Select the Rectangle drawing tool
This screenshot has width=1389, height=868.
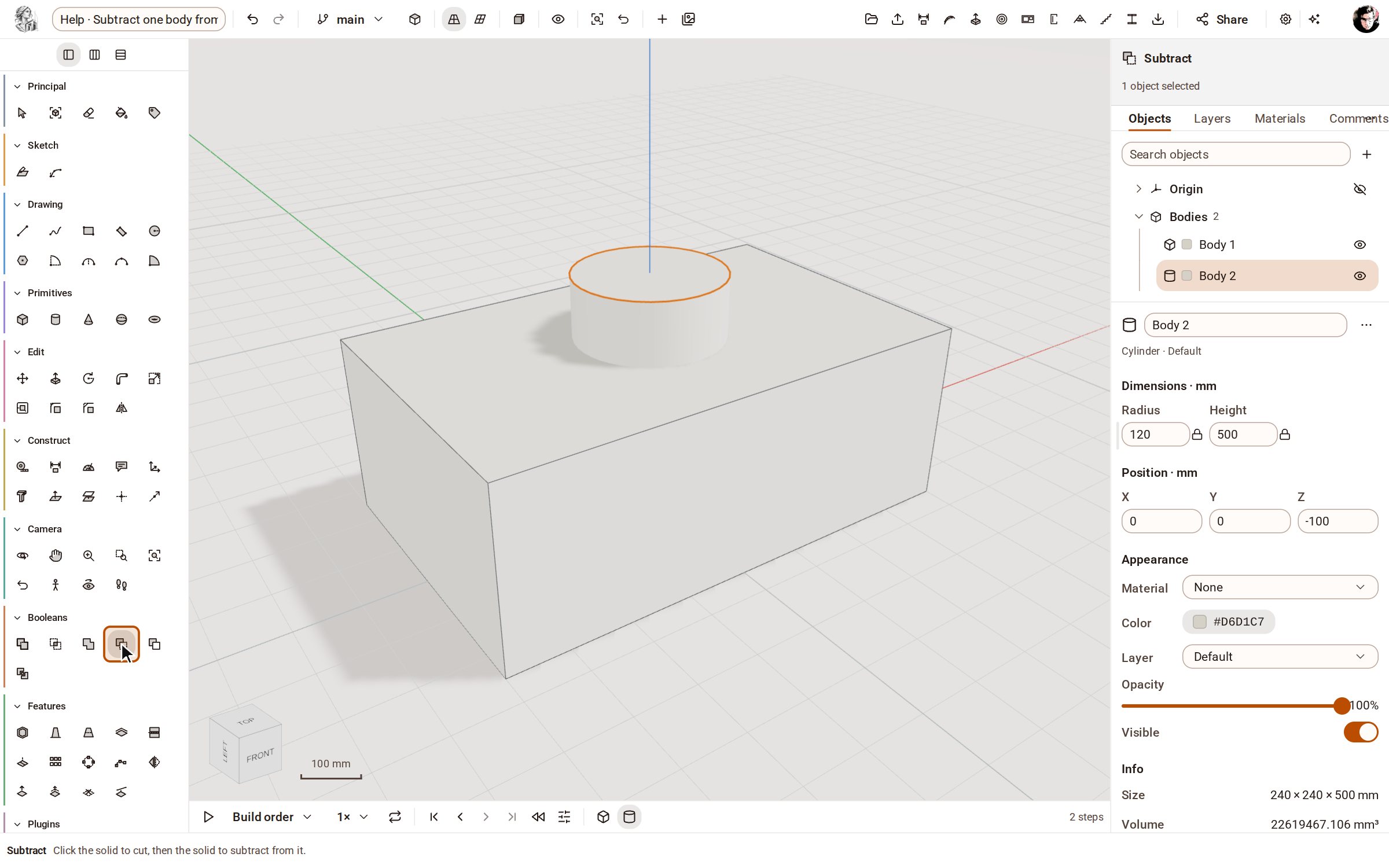tap(89, 231)
